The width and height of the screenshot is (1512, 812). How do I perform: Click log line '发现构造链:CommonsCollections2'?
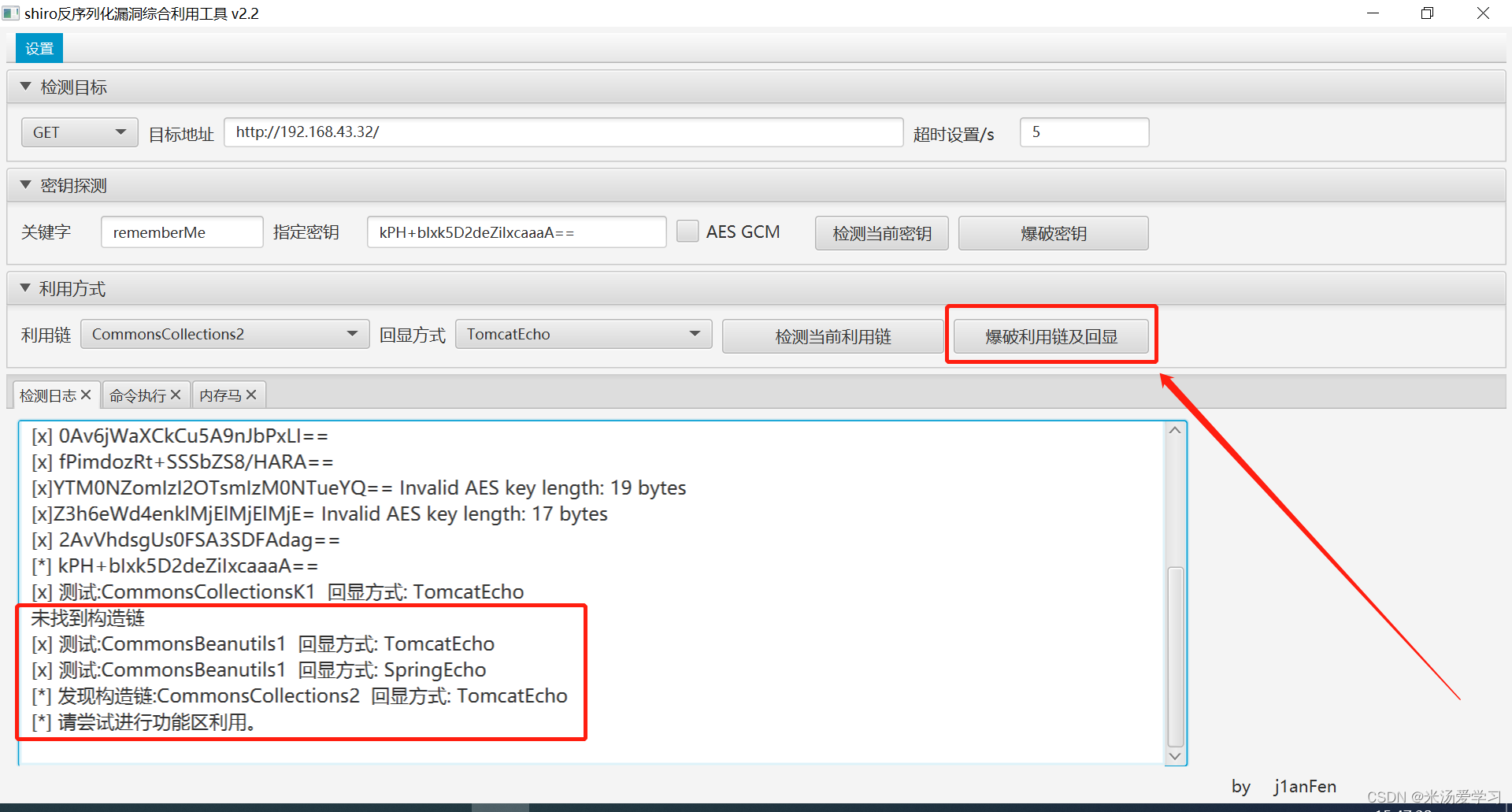coord(299,695)
